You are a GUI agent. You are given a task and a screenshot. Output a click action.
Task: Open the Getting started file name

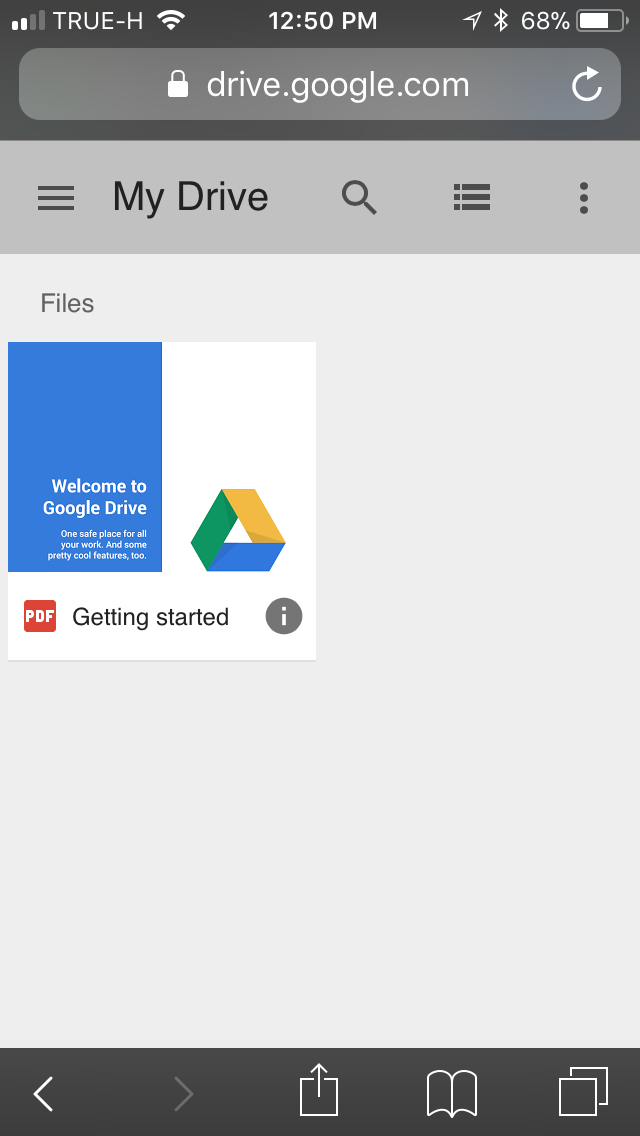[x=151, y=617]
